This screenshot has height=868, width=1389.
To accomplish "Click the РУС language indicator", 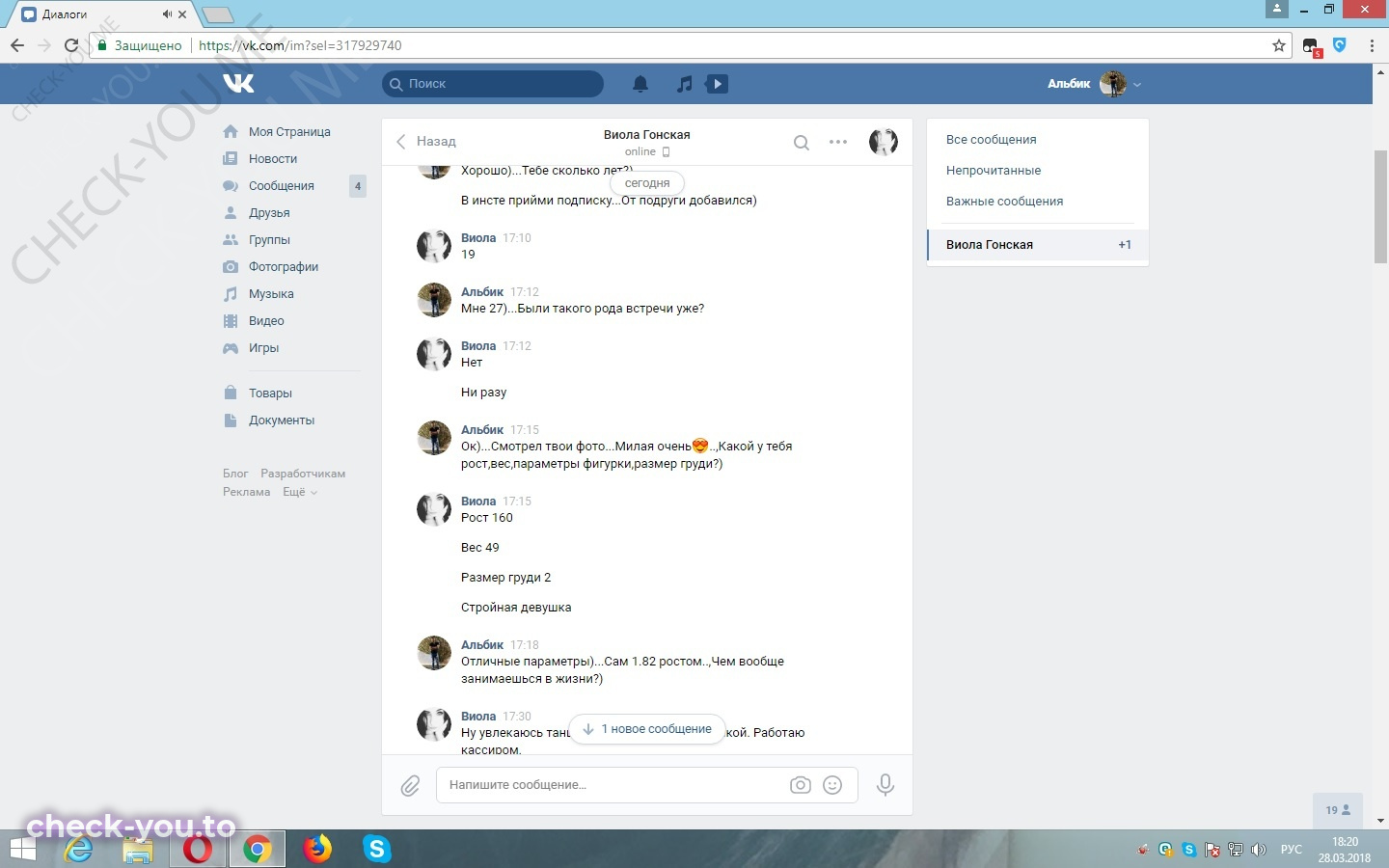I will tap(1291, 850).
